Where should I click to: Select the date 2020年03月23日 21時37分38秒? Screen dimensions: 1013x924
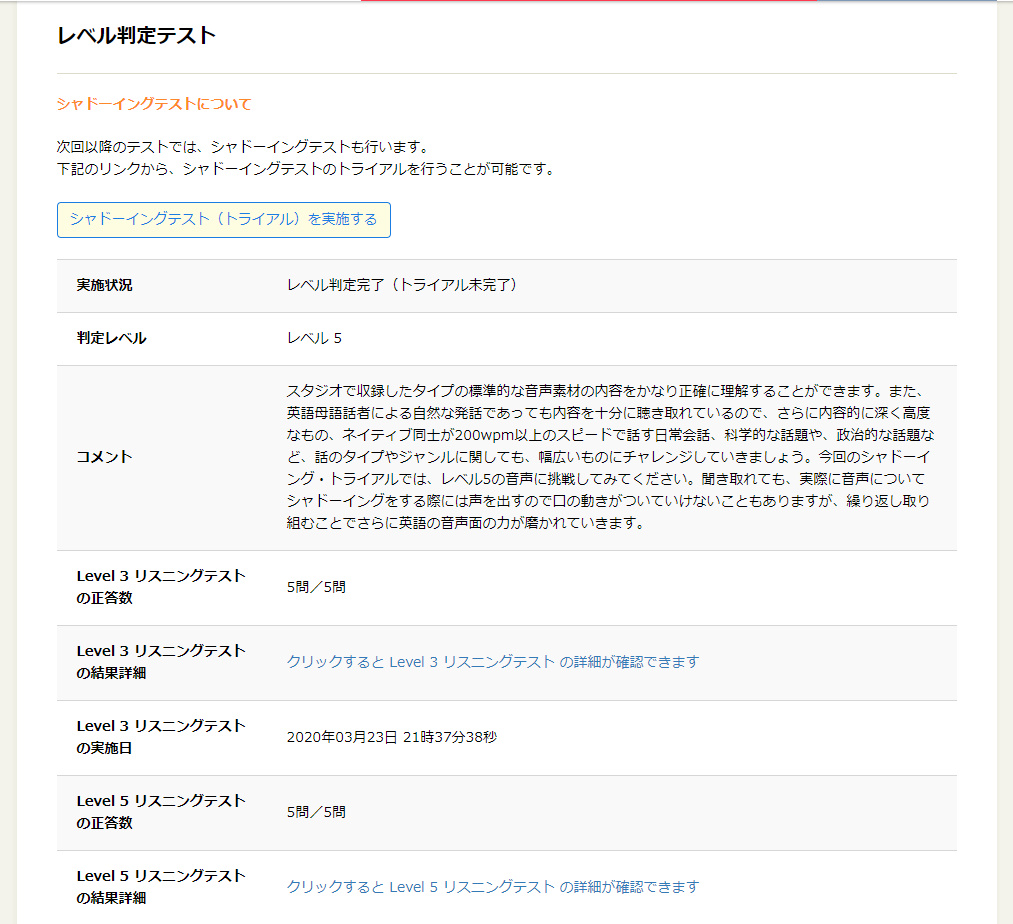tap(392, 737)
